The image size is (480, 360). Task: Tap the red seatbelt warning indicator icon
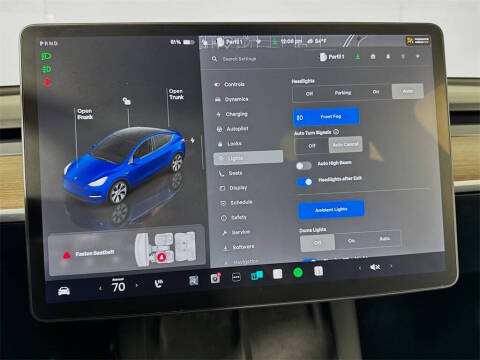[47, 82]
